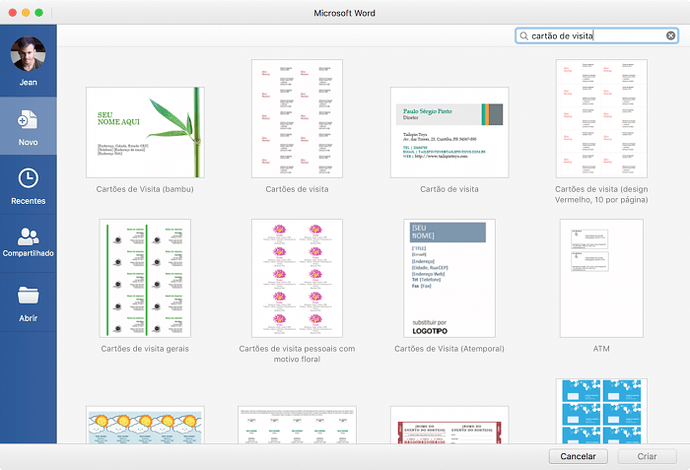The height and width of the screenshot is (470, 690).
Task: Select the blue world map cards template
Action: pyautogui.click(x=602, y=411)
